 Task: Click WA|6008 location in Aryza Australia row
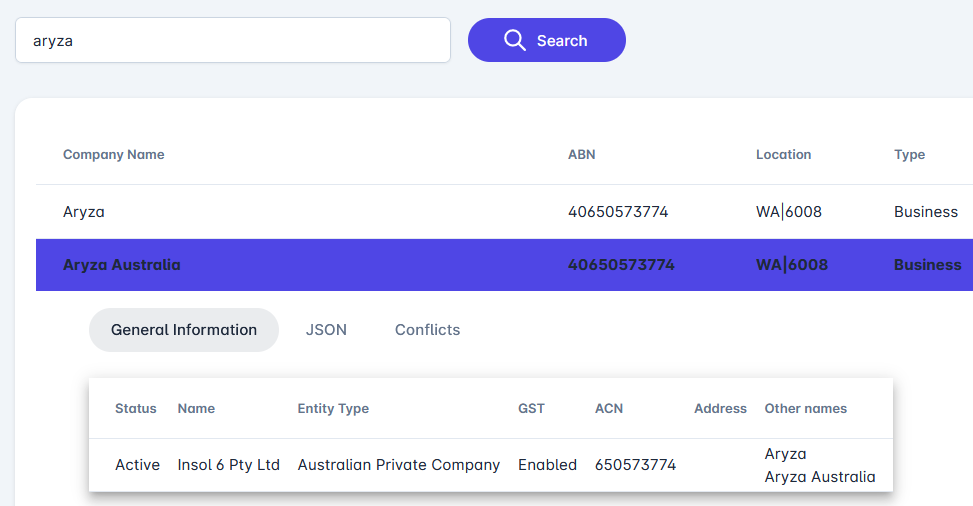coord(792,264)
